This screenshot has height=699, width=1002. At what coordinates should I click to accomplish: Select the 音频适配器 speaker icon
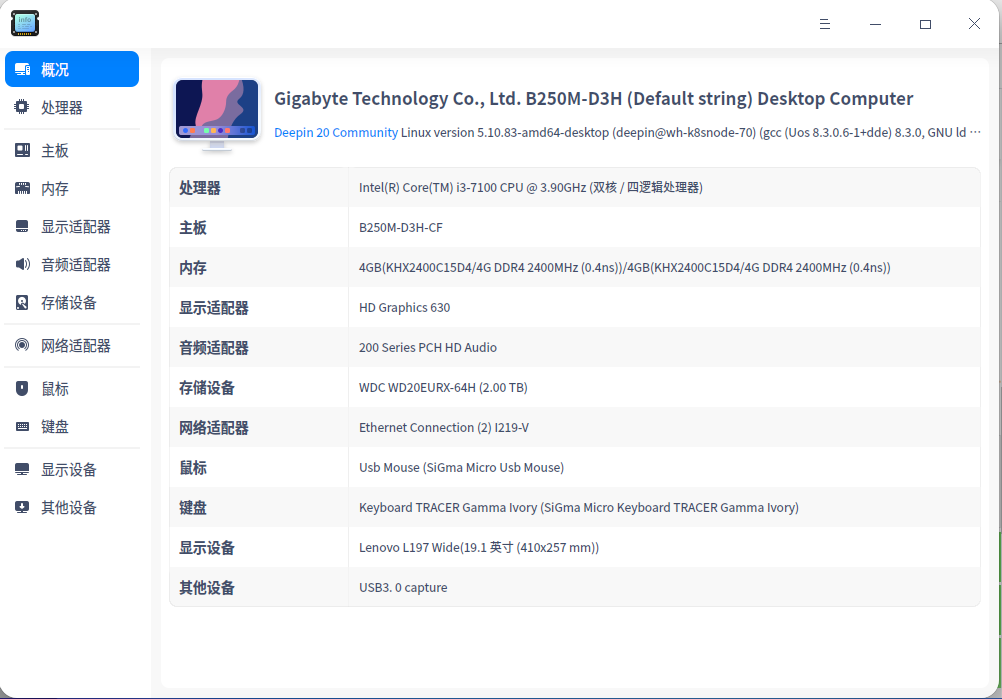coord(21,264)
